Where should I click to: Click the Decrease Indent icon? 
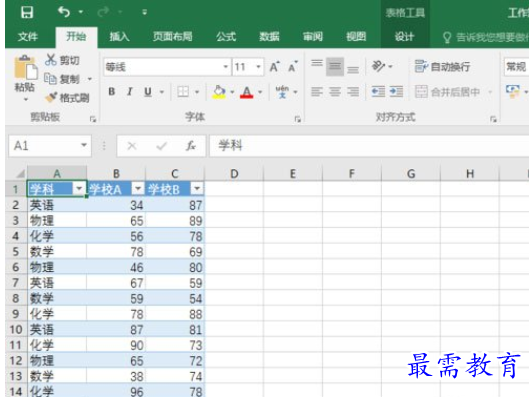[x=378, y=92]
